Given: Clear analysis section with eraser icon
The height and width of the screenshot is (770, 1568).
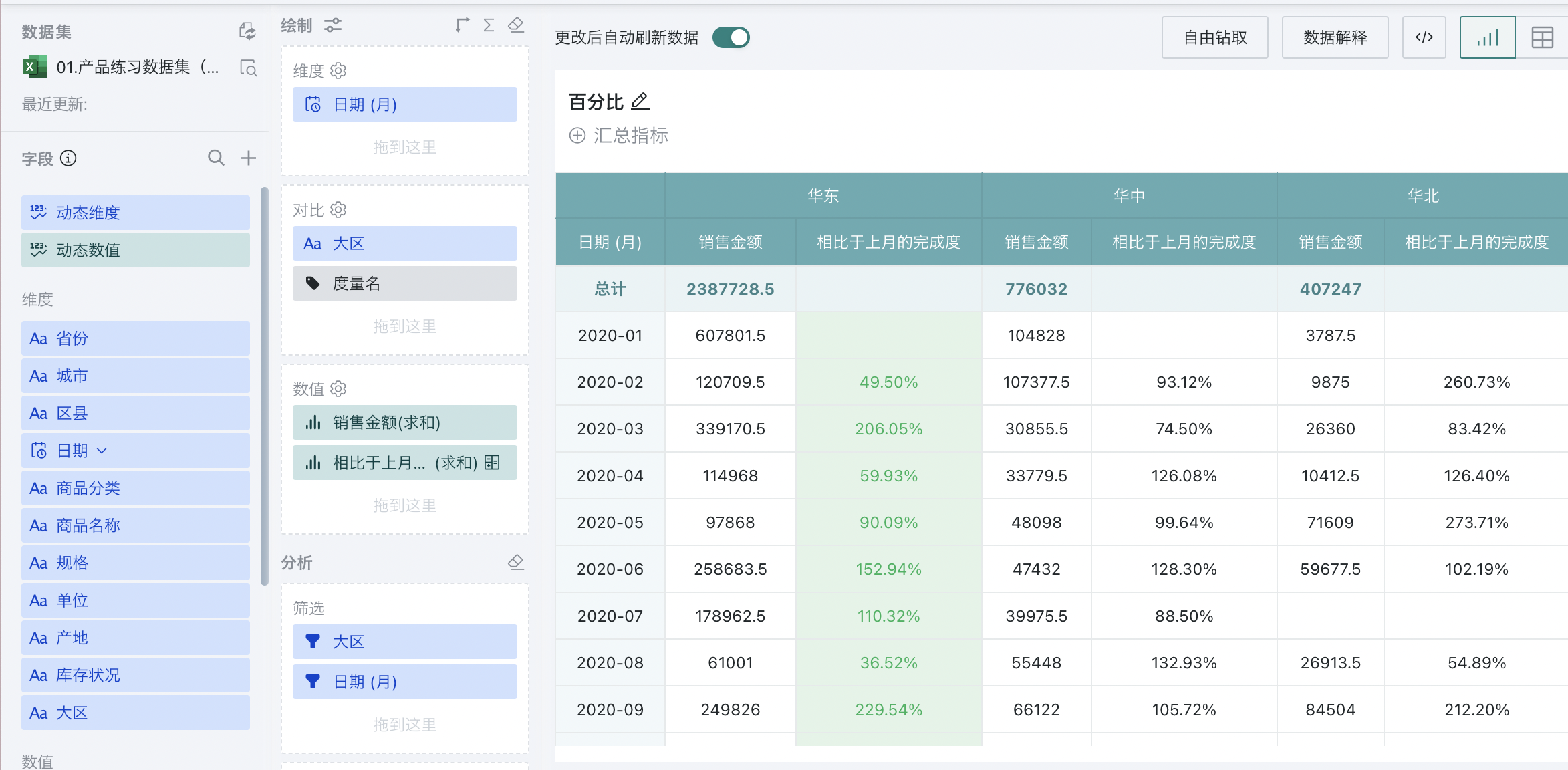Looking at the screenshot, I should [x=515, y=562].
